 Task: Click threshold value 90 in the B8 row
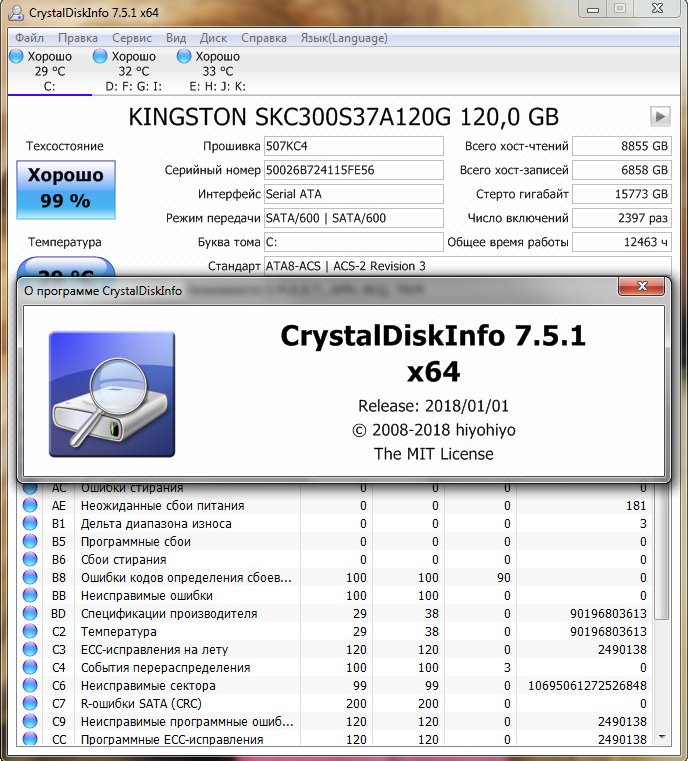[x=504, y=578]
